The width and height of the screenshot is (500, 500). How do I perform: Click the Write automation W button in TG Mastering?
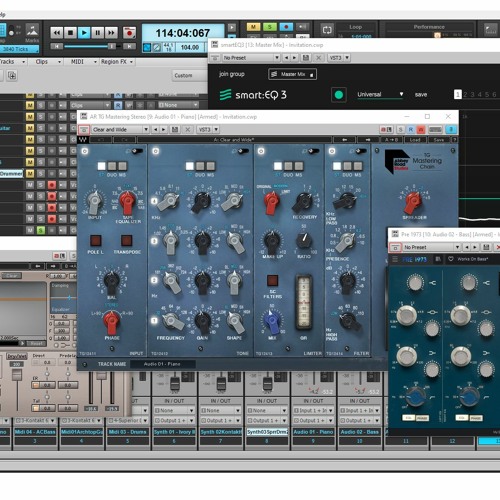421,129
